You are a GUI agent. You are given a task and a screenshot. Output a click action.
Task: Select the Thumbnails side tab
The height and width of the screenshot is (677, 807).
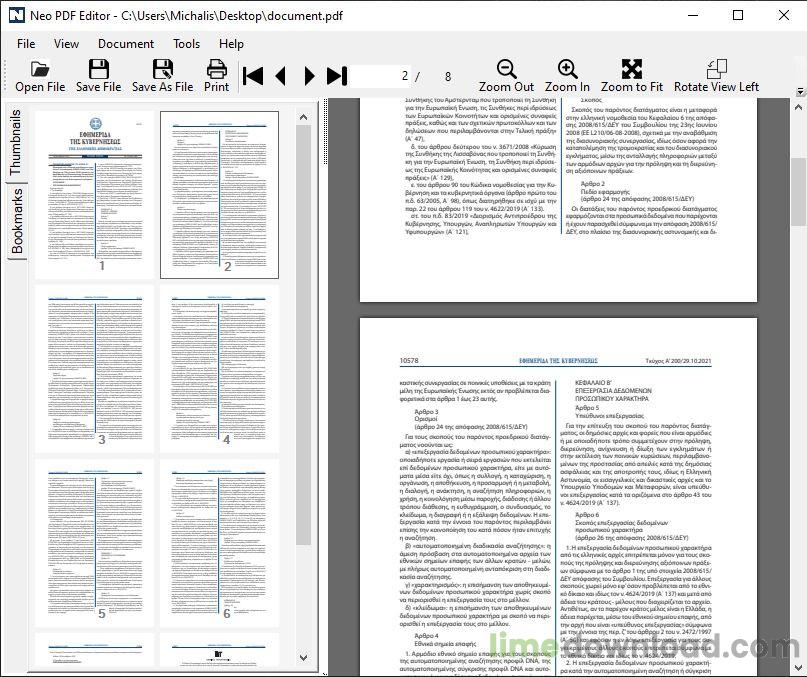pos(16,142)
